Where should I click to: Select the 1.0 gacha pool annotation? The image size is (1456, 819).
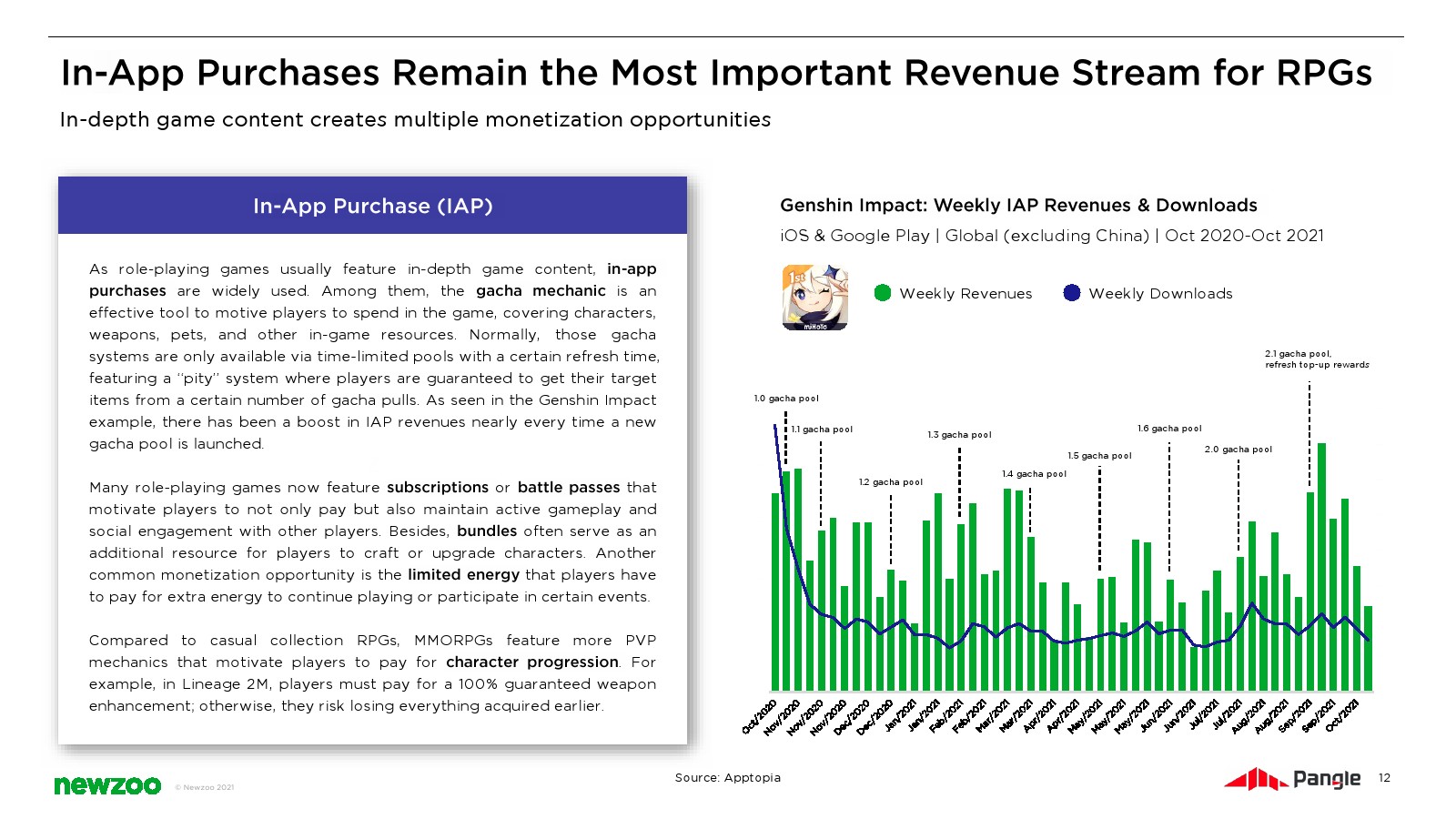coord(786,399)
